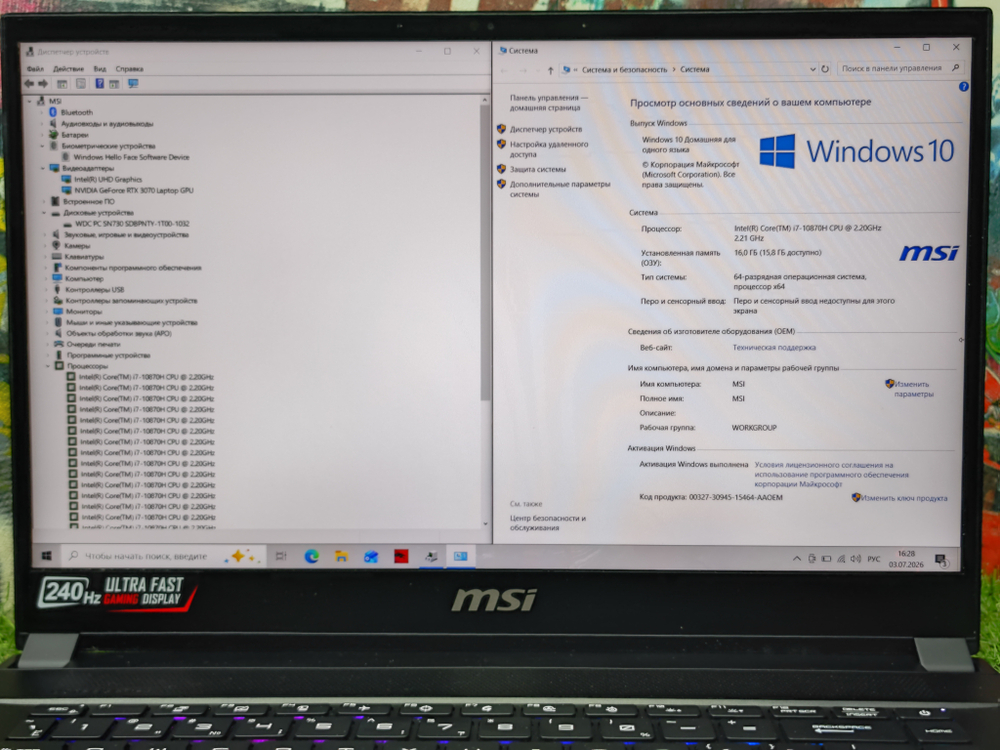
Task: Select the Клавиатуры keyboard icon in device tree
Action: [56, 256]
